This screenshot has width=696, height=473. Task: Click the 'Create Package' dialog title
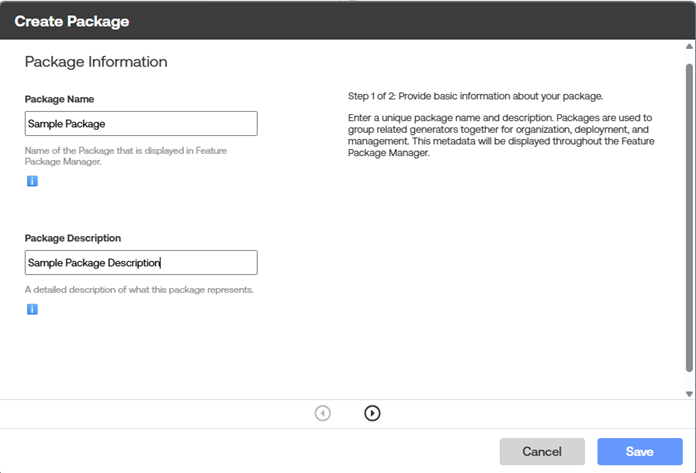pos(72,21)
